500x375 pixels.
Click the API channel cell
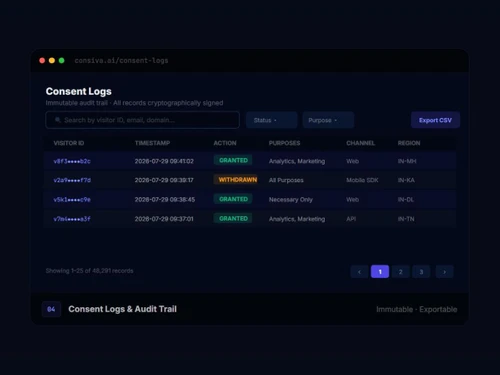351,219
